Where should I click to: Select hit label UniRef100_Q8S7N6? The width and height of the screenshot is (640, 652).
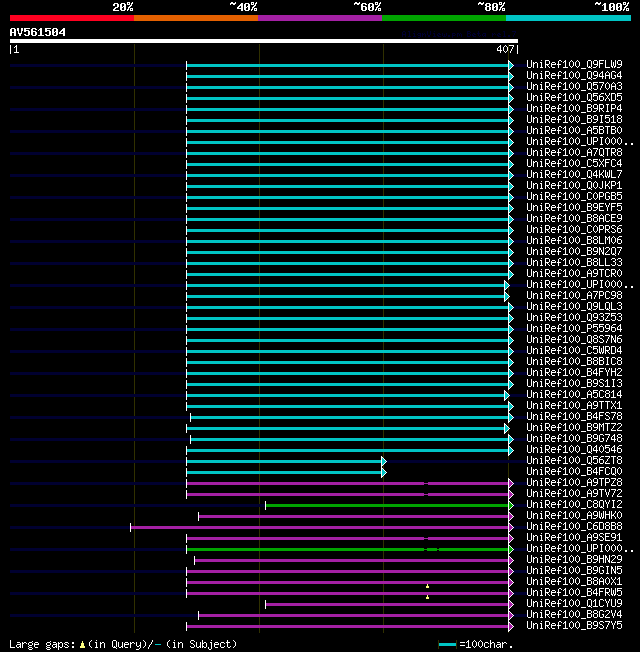pos(574,340)
